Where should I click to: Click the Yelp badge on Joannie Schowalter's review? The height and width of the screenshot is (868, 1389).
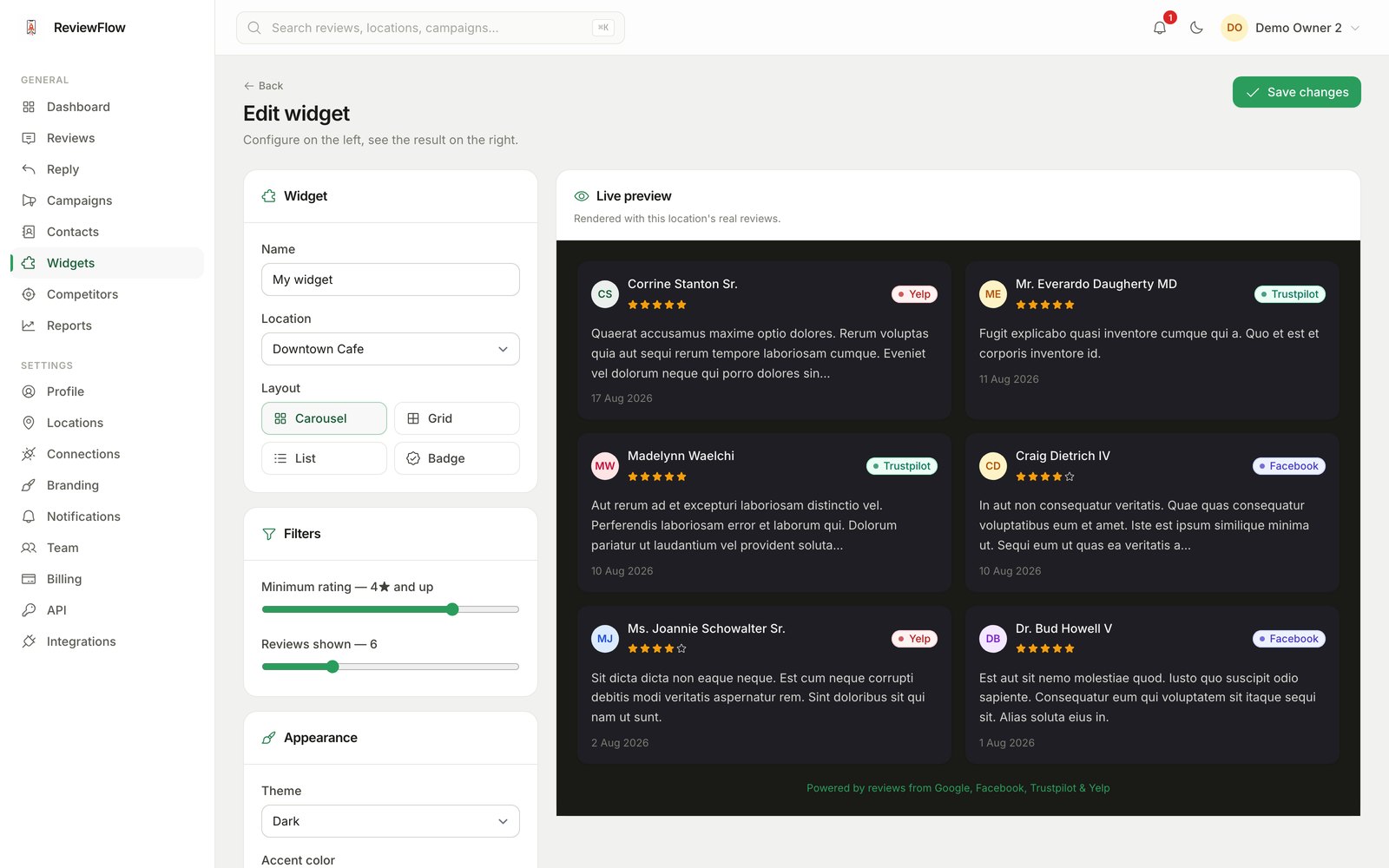[x=914, y=639]
